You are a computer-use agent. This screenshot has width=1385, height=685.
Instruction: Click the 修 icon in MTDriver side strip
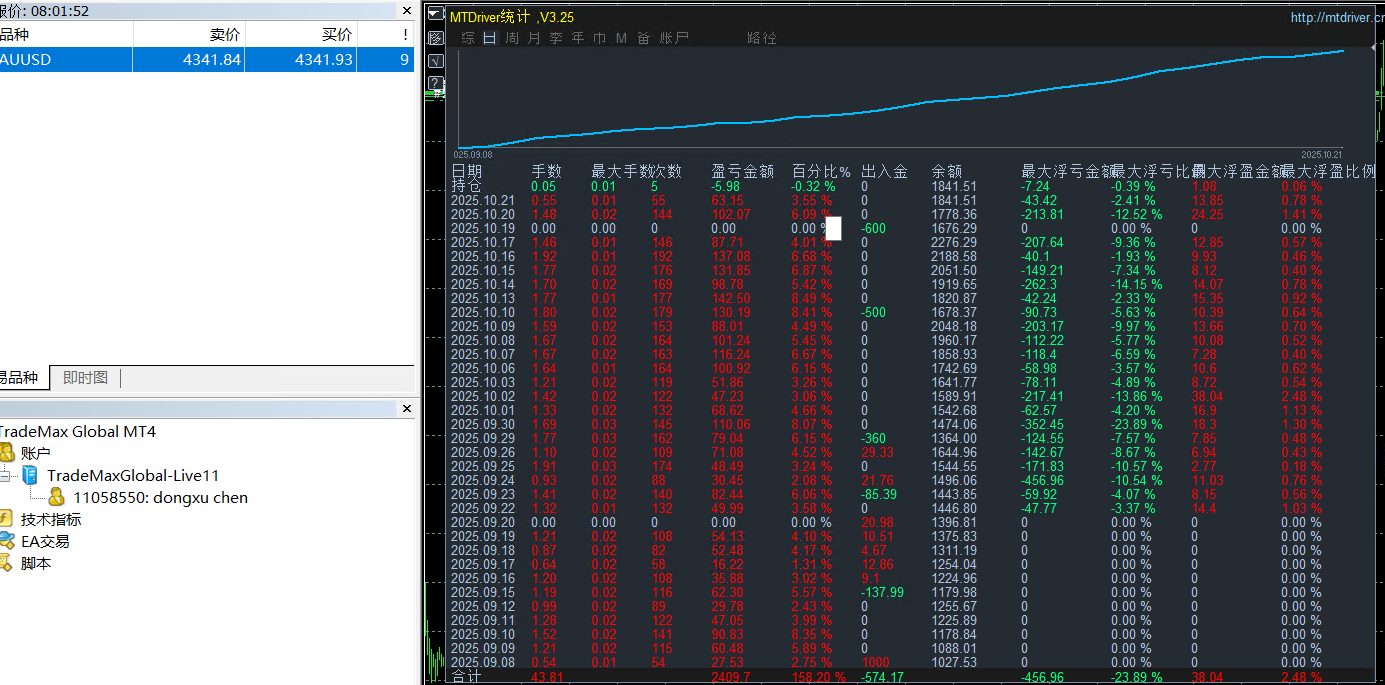pos(435,38)
